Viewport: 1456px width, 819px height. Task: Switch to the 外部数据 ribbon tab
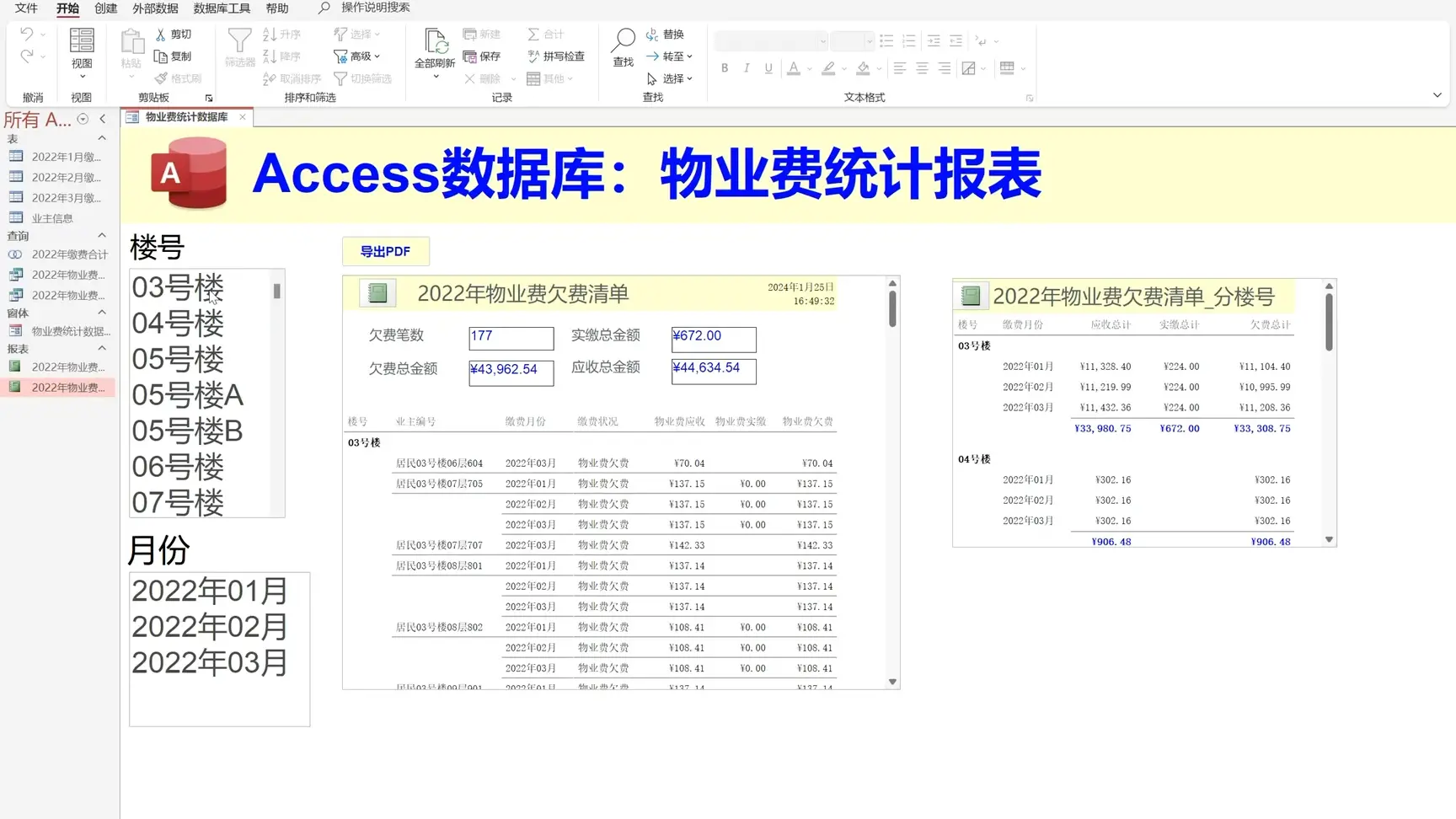(x=155, y=8)
